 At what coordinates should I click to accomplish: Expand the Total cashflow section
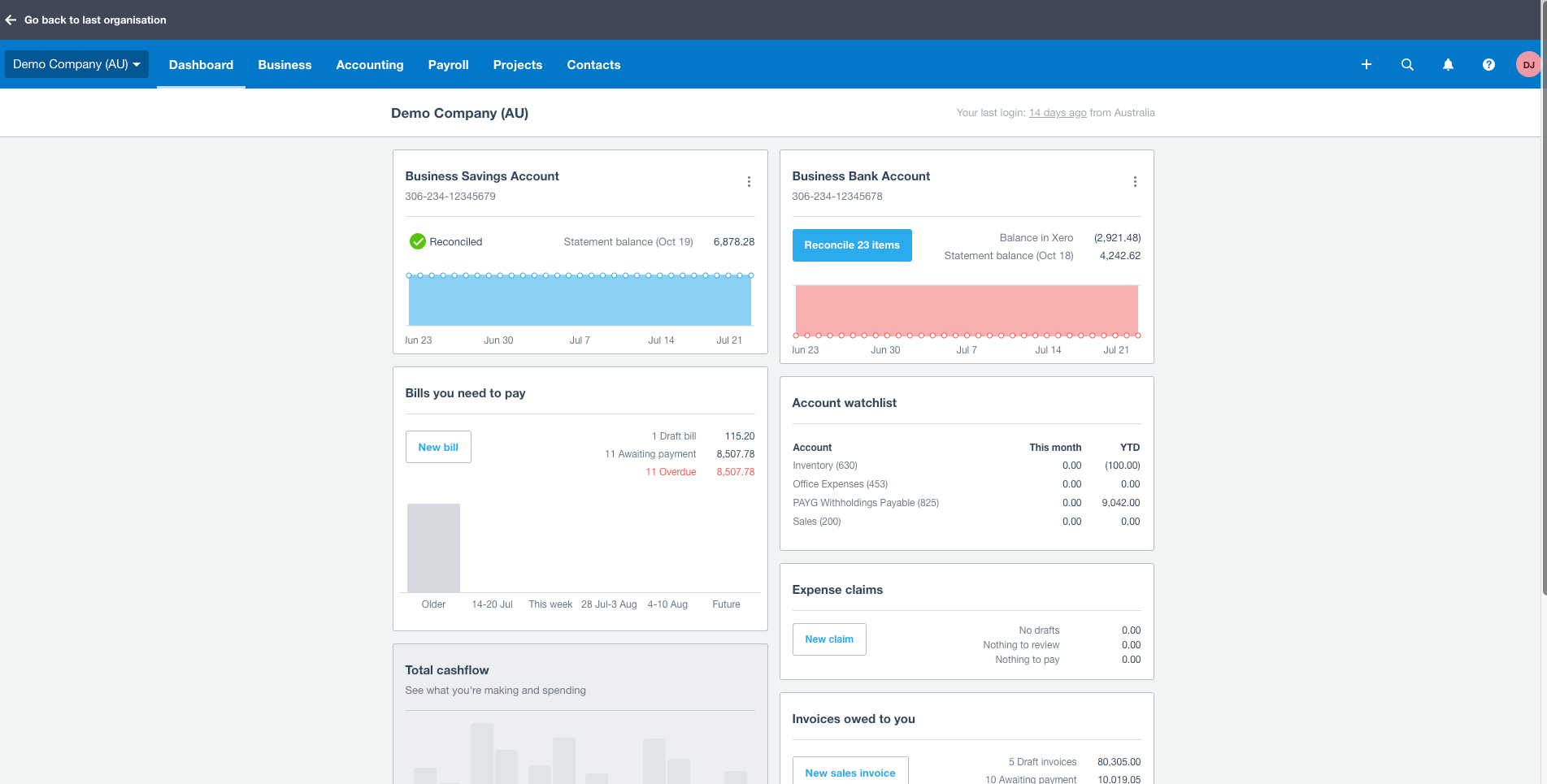pyautogui.click(x=447, y=670)
